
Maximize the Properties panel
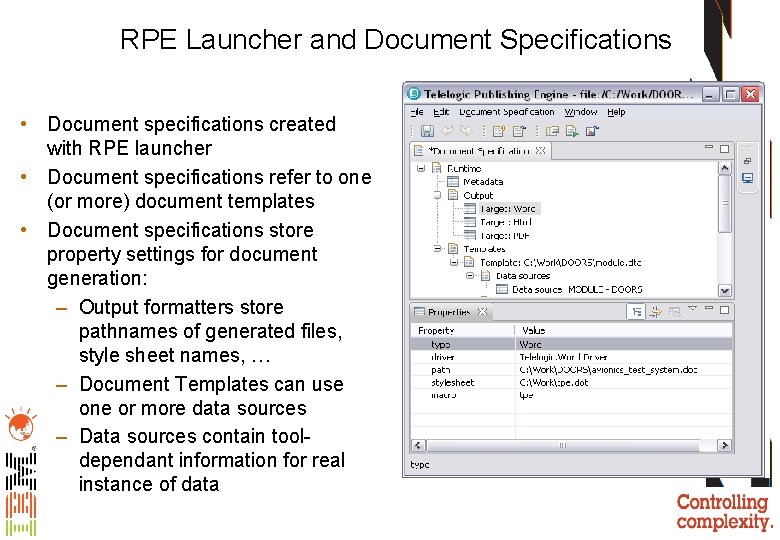(x=724, y=310)
